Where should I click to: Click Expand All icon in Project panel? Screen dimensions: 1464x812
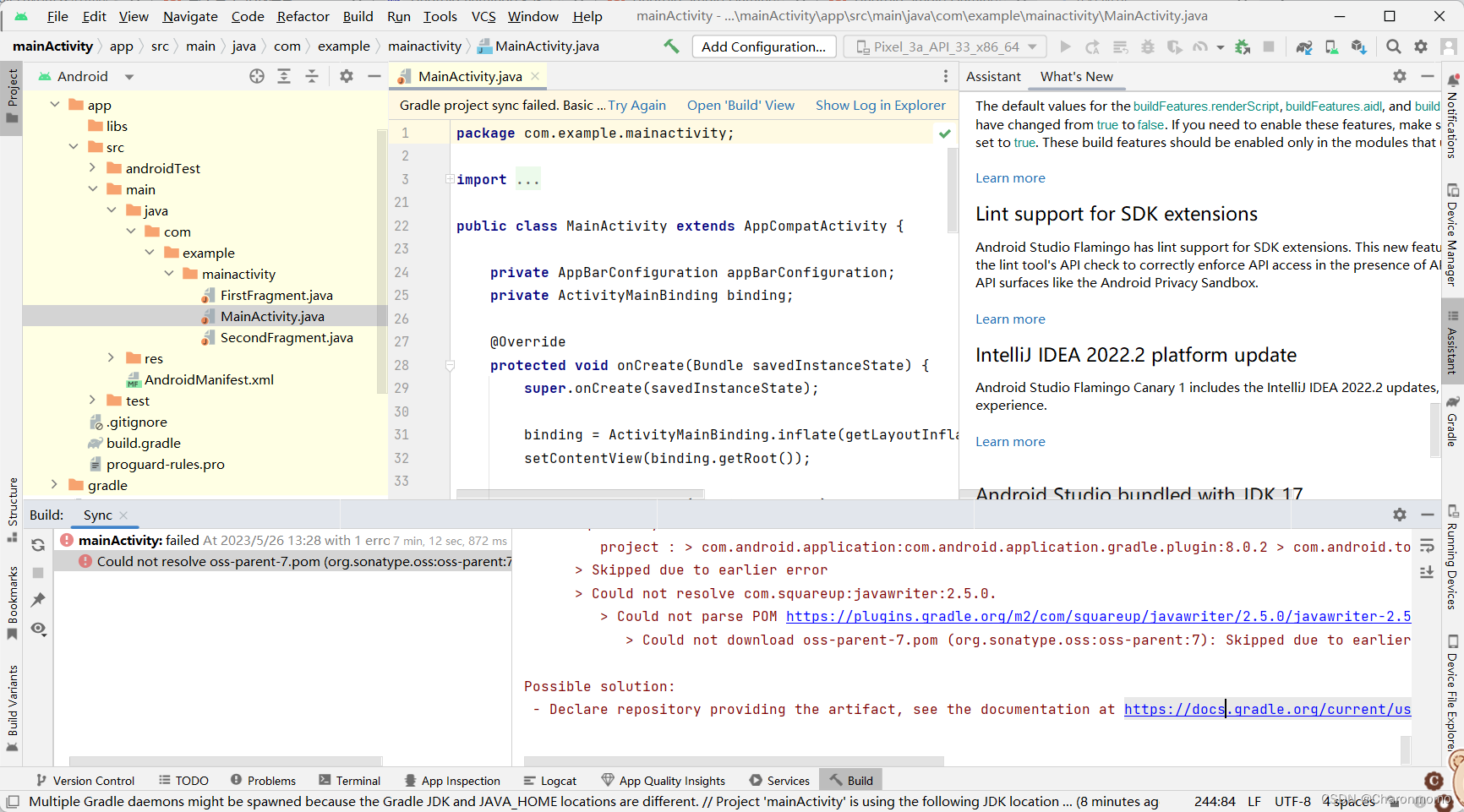coord(284,76)
